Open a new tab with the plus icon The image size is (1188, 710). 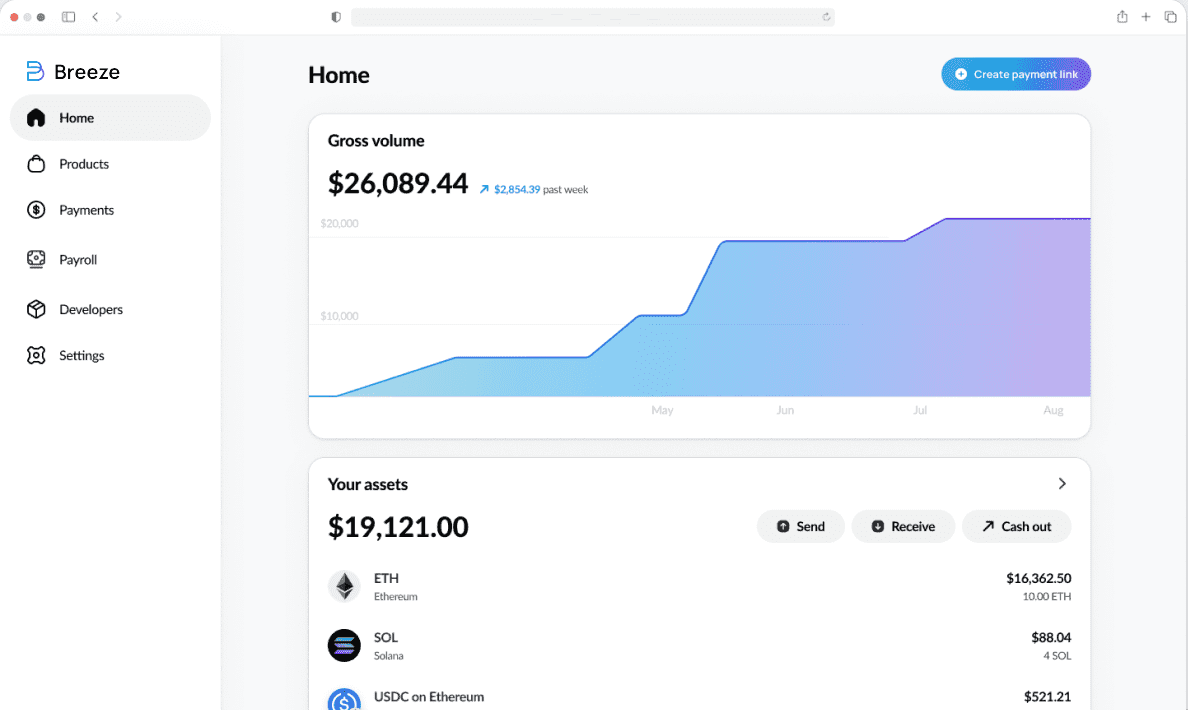[1146, 17]
